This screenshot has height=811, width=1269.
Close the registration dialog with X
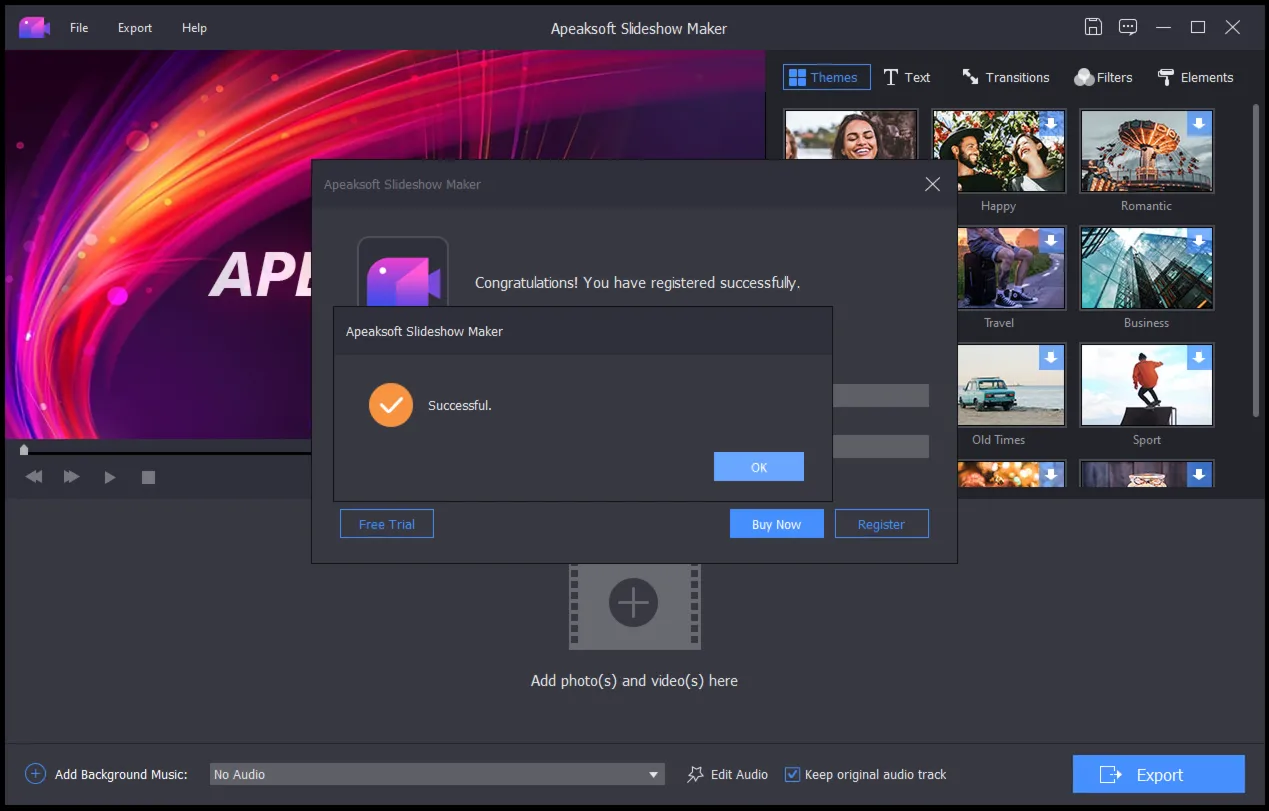[x=932, y=184]
